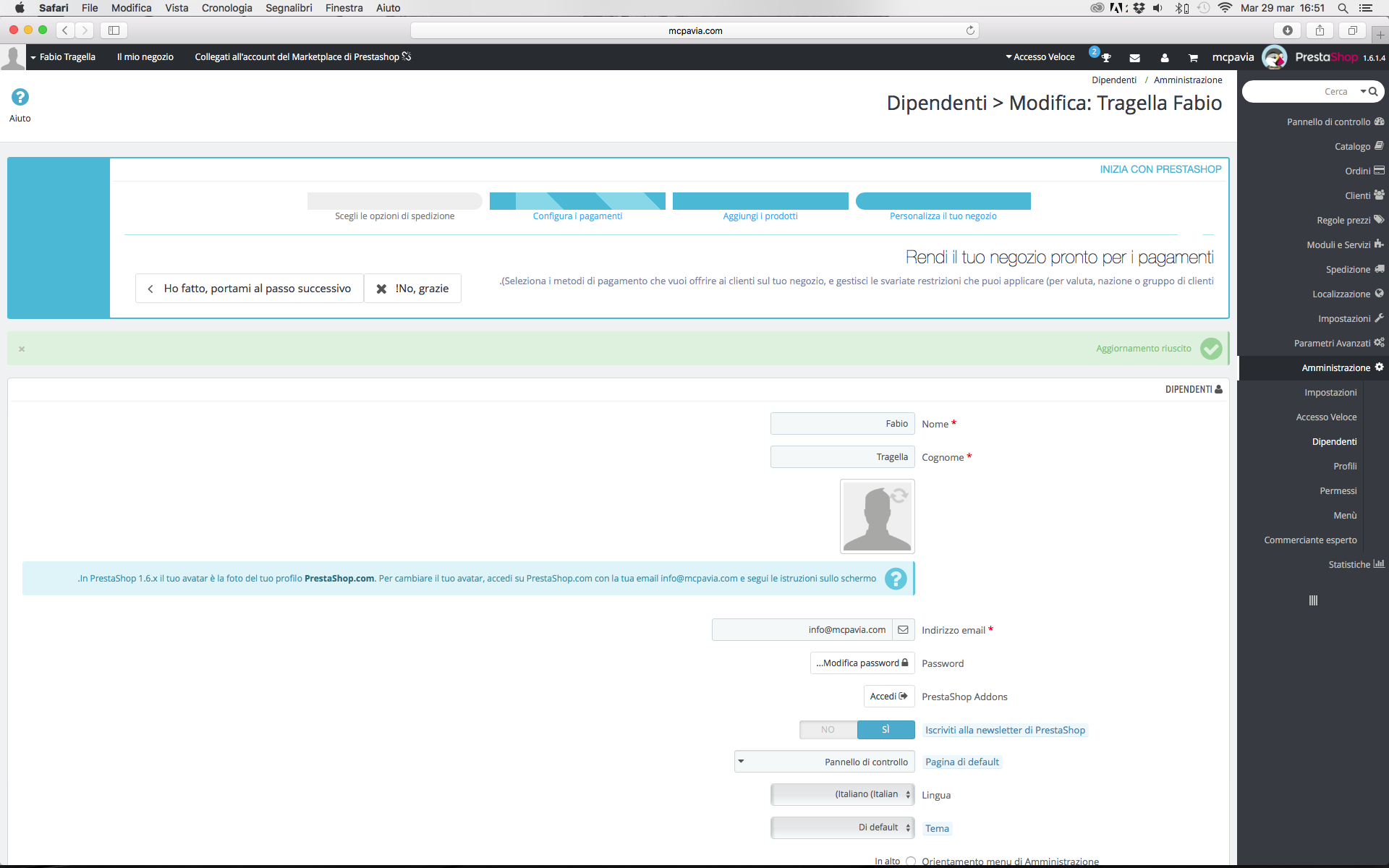The image size is (1389, 868).
Task: Open Catalogo in the sidebar menu
Action: click(x=1352, y=146)
